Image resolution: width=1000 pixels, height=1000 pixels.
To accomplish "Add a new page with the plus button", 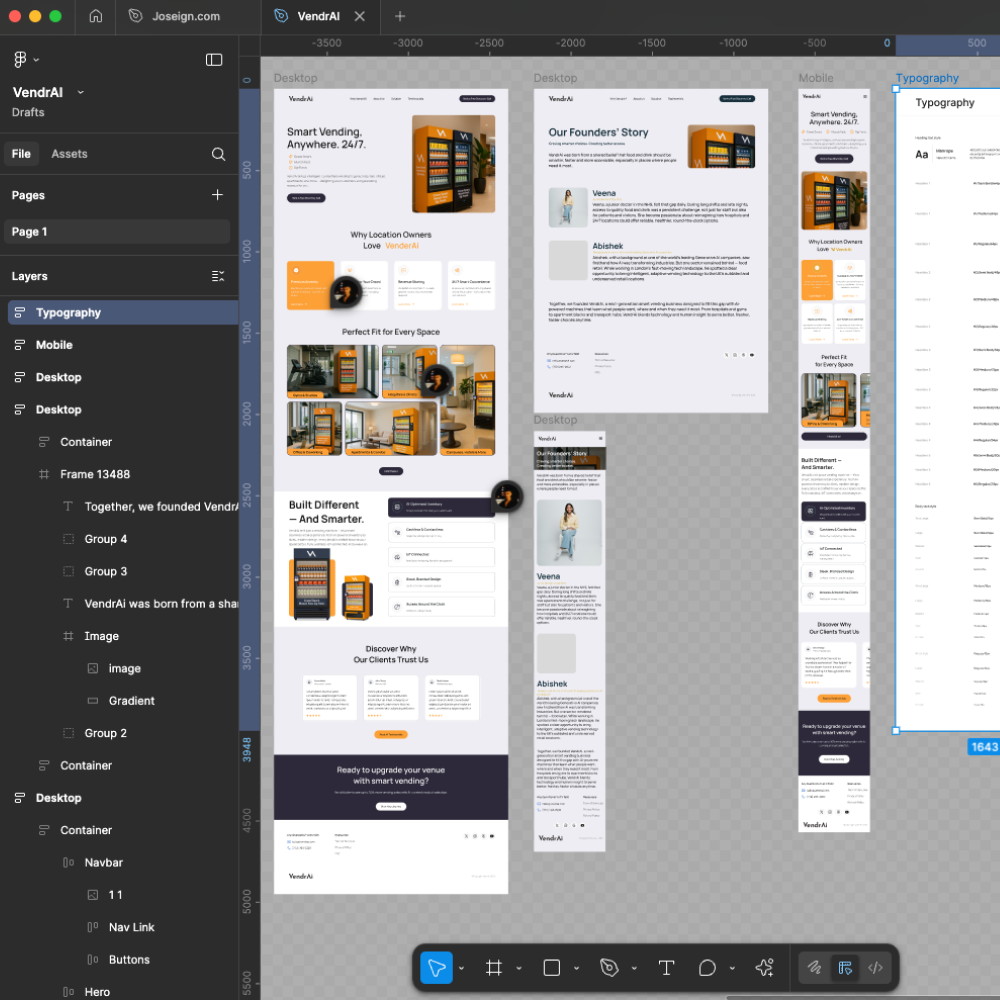I will pos(217,195).
